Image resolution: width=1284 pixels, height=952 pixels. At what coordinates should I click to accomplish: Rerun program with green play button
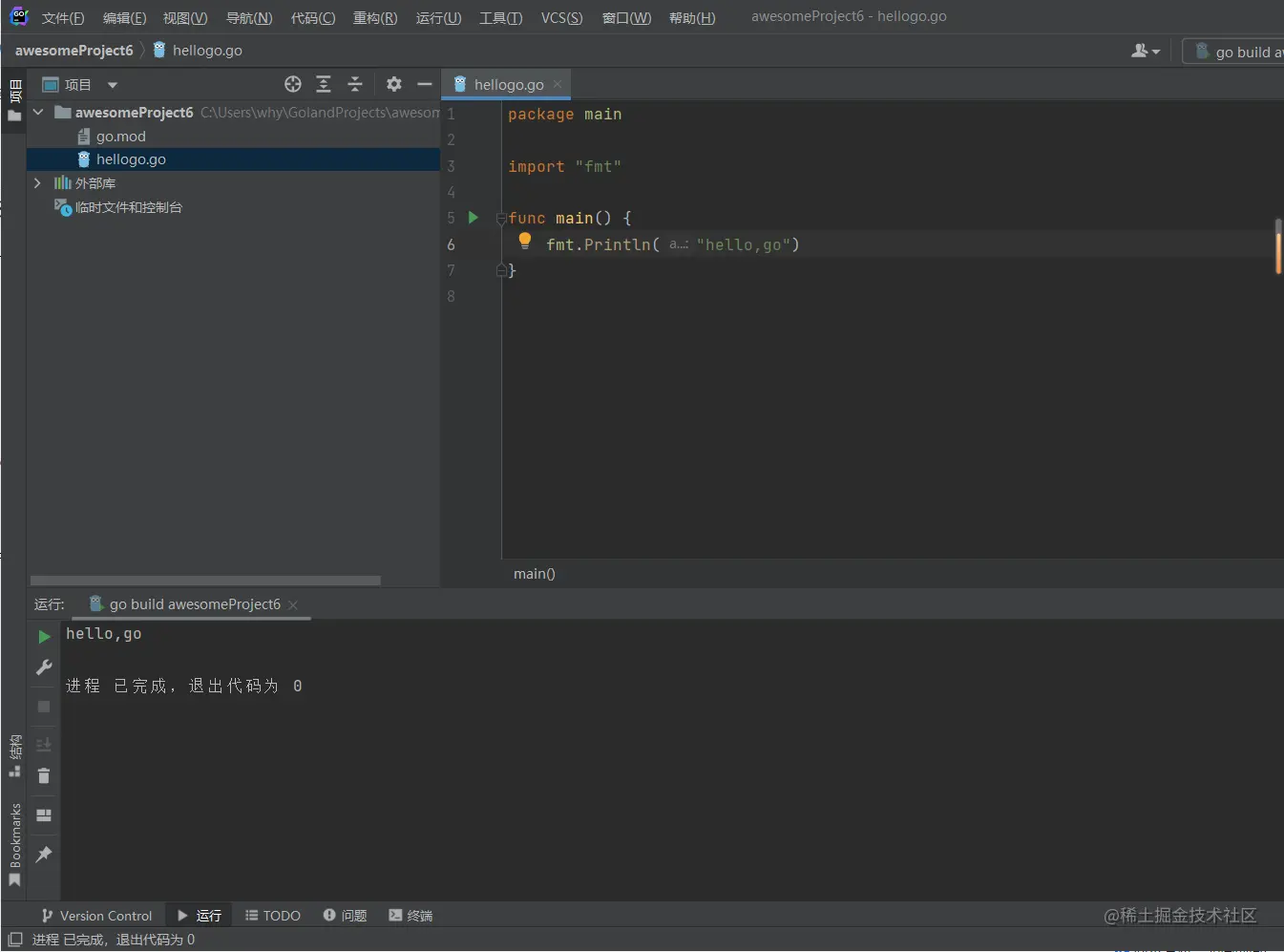pyautogui.click(x=44, y=636)
